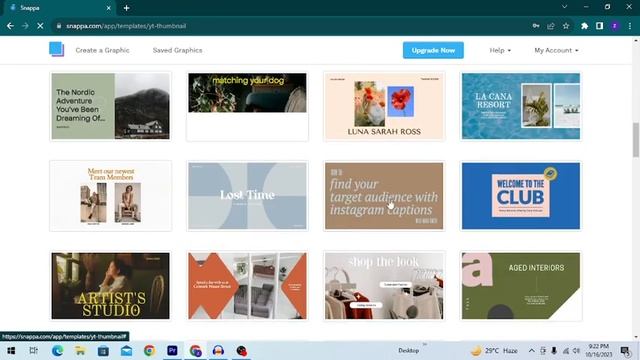Open the Chrome three-dot menu
This screenshot has height=360, width=640.
pyautogui.click(x=630, y=26)
